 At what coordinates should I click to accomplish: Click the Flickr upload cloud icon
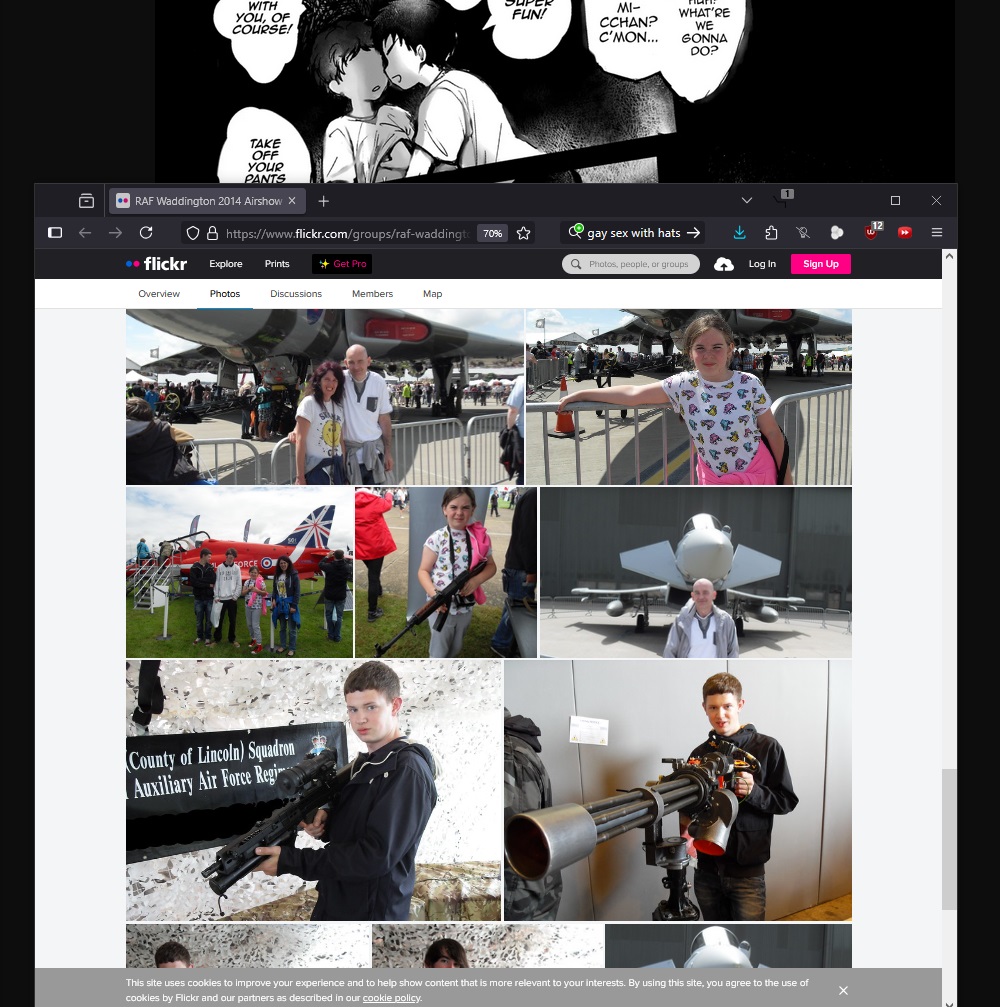(x=724, y=264)
